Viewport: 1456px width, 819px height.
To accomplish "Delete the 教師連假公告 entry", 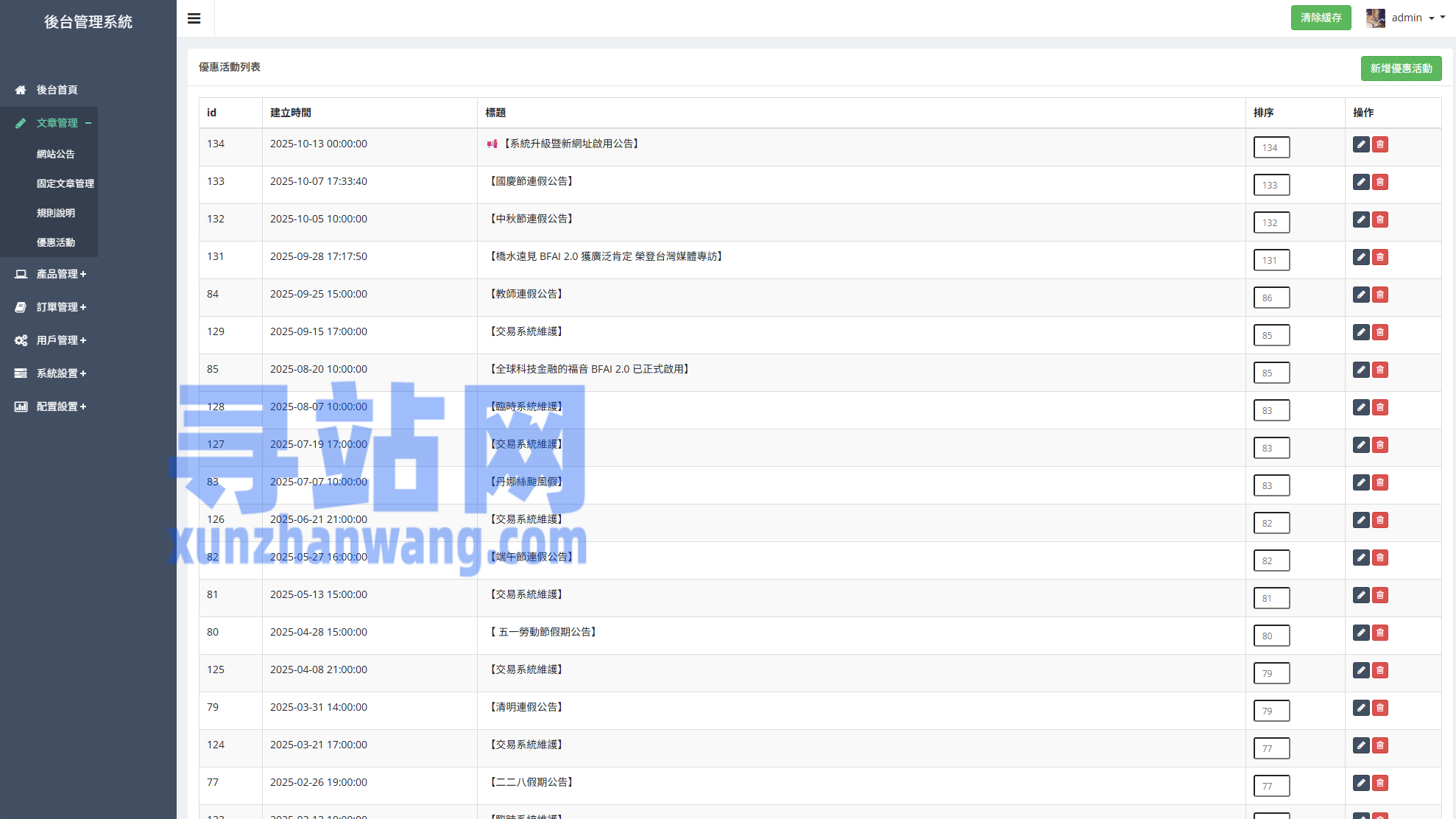I will (1380, 295).
